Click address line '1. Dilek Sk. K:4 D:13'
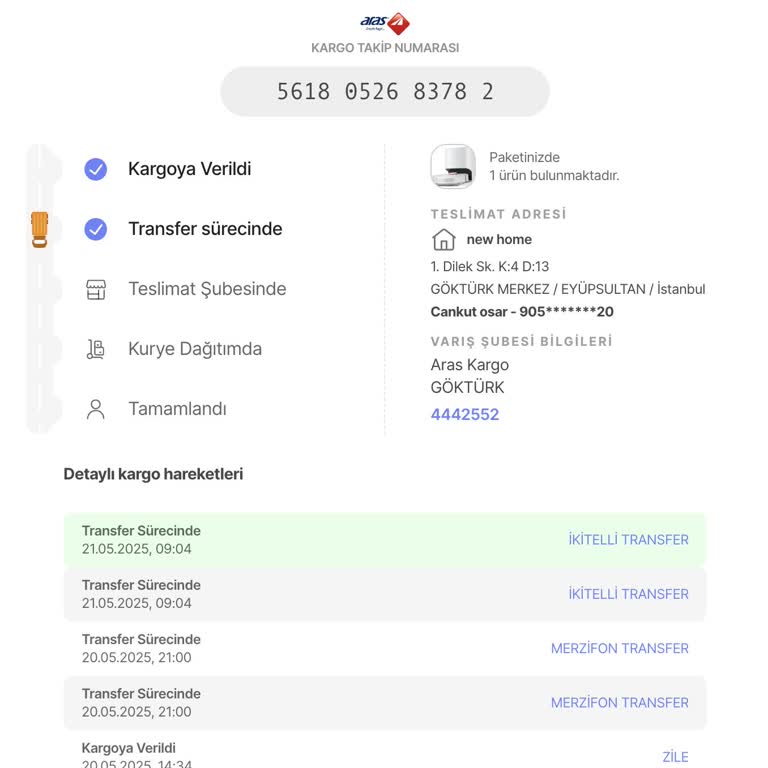Screen dimensions: 768x768 point(490,266)
